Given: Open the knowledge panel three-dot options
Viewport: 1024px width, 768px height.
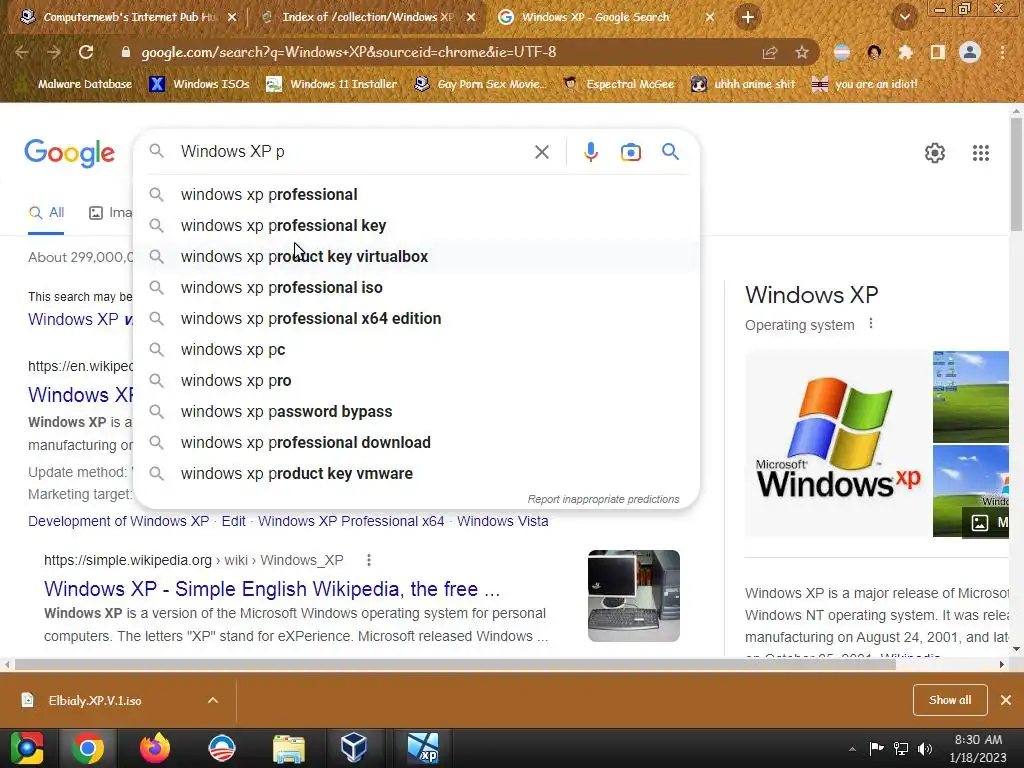Looking at the screenshot, I should tap(871, 324).
